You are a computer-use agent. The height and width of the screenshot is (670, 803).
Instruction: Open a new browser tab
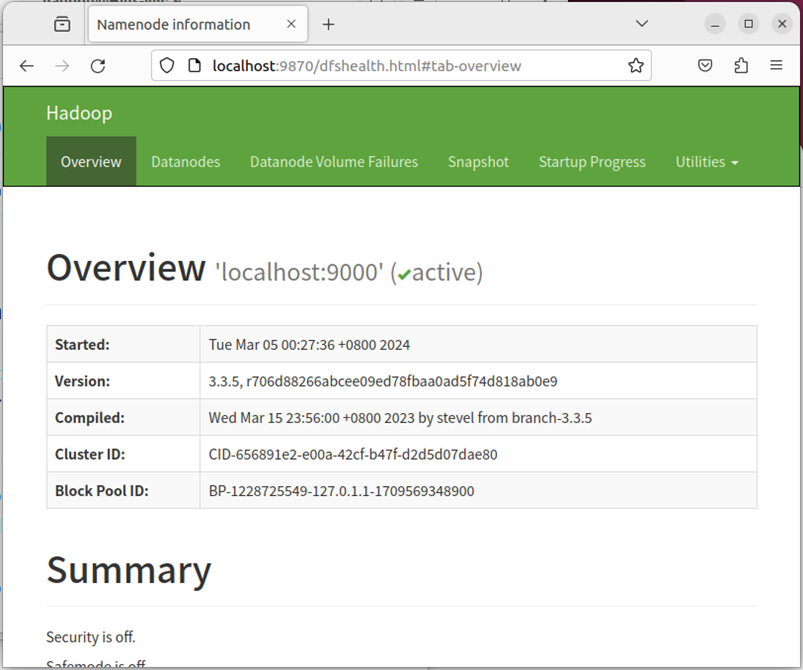coord(328,24)
